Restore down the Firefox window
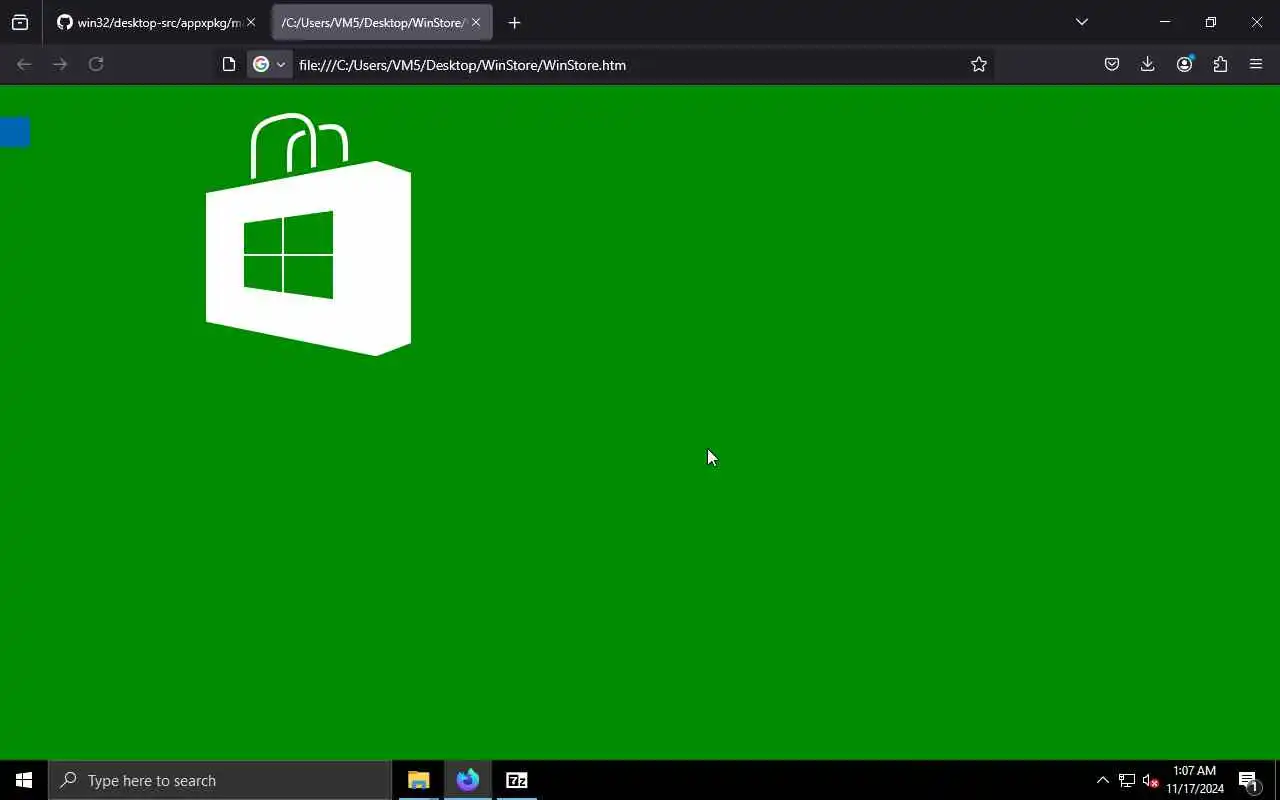Image resolution: width=1280 pixels, height=800 pixels. coord(1211,22)
